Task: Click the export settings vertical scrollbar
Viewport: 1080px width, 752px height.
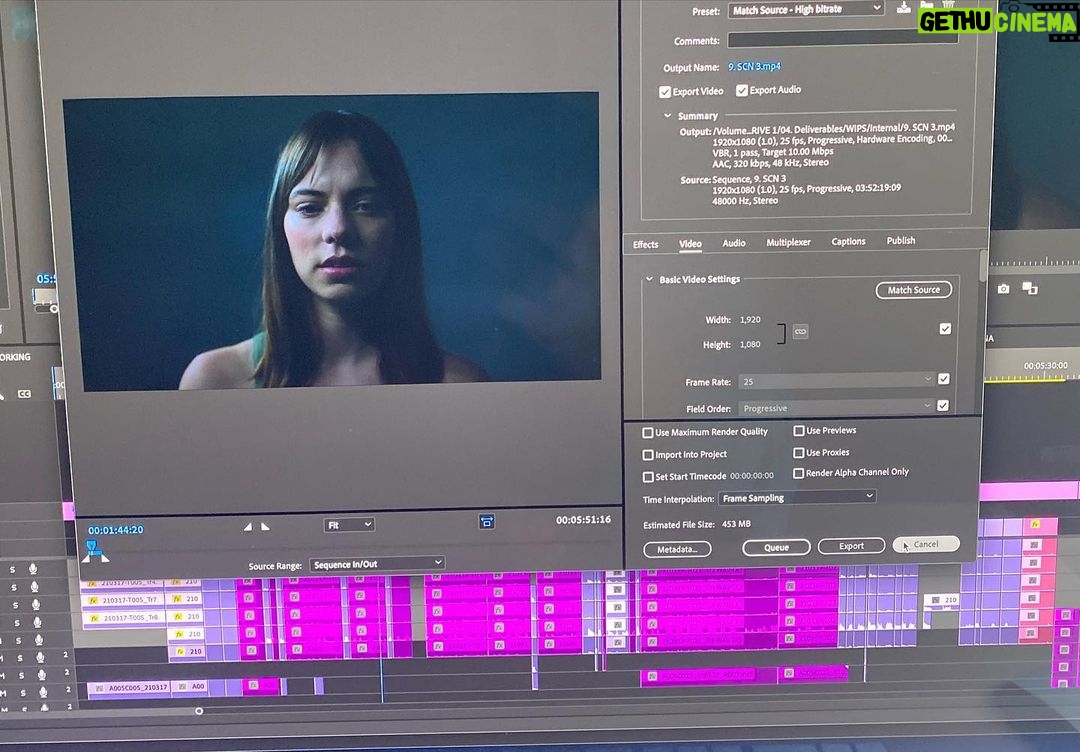Action: (x=983, y=267)
